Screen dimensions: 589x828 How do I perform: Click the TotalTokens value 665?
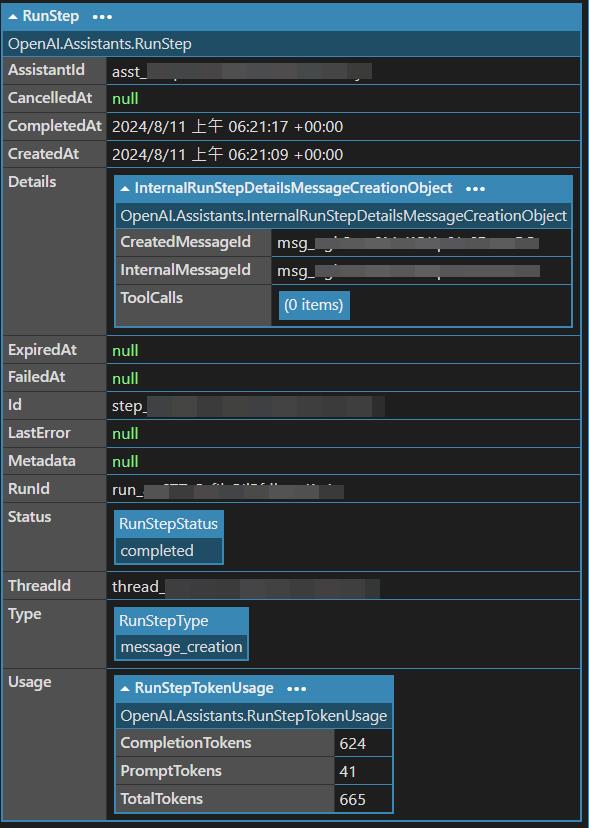[353, 799]
